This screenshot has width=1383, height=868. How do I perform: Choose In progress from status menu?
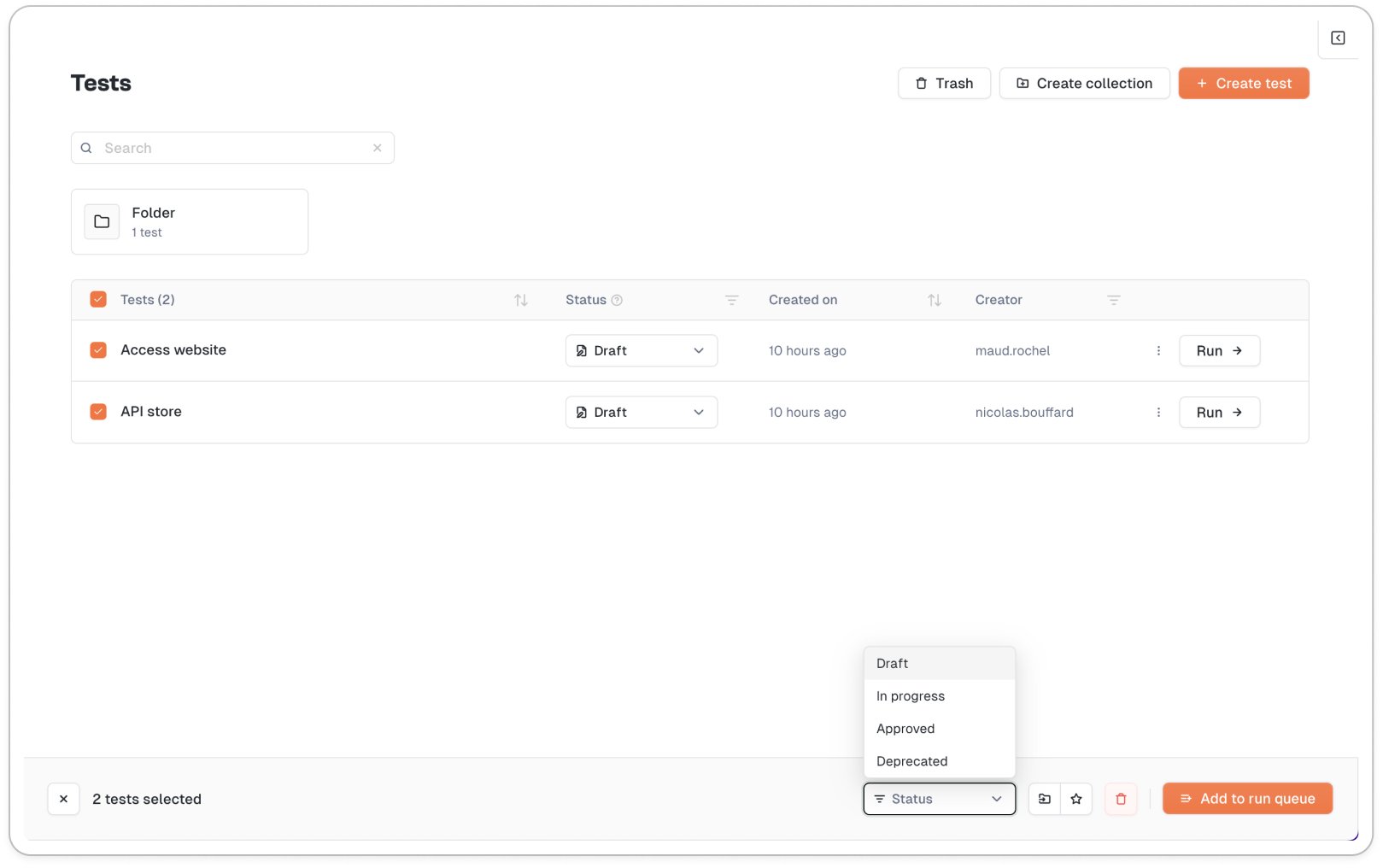tap(911, 696)
